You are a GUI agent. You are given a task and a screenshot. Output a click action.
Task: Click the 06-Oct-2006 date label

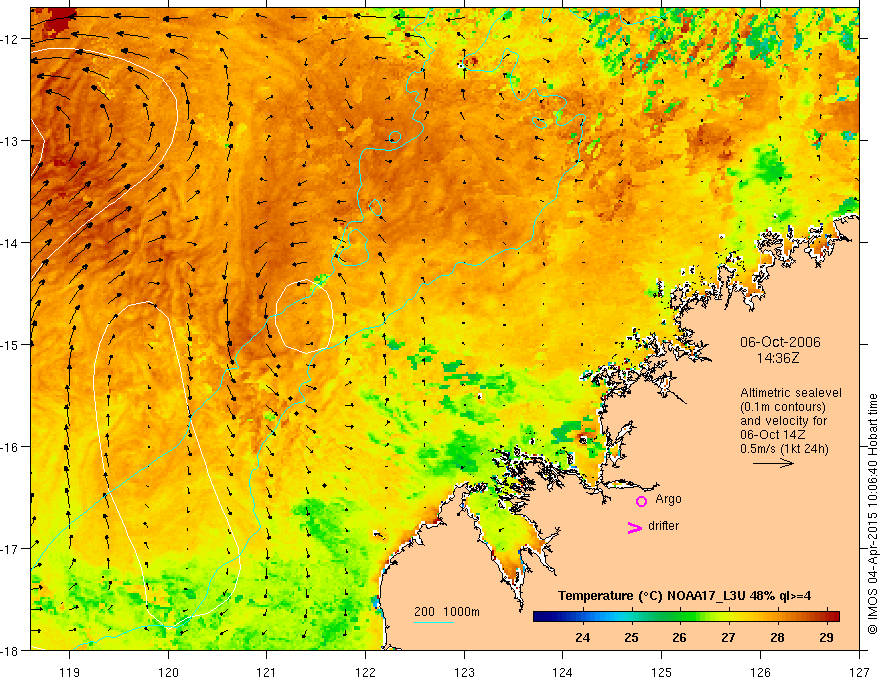[780, 342]
